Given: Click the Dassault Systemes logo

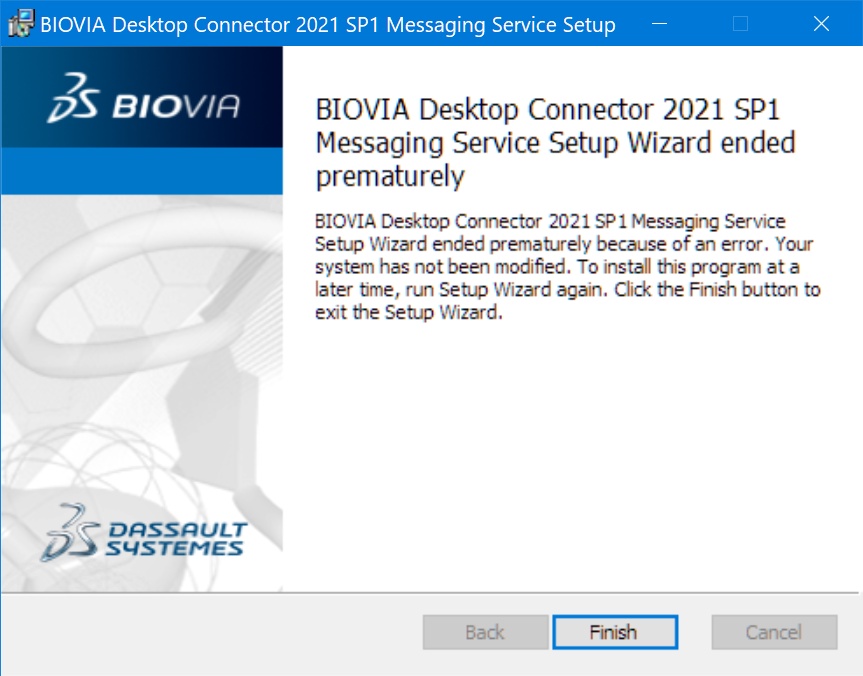Looking at the screenshot, I should (x=144, y=533).
